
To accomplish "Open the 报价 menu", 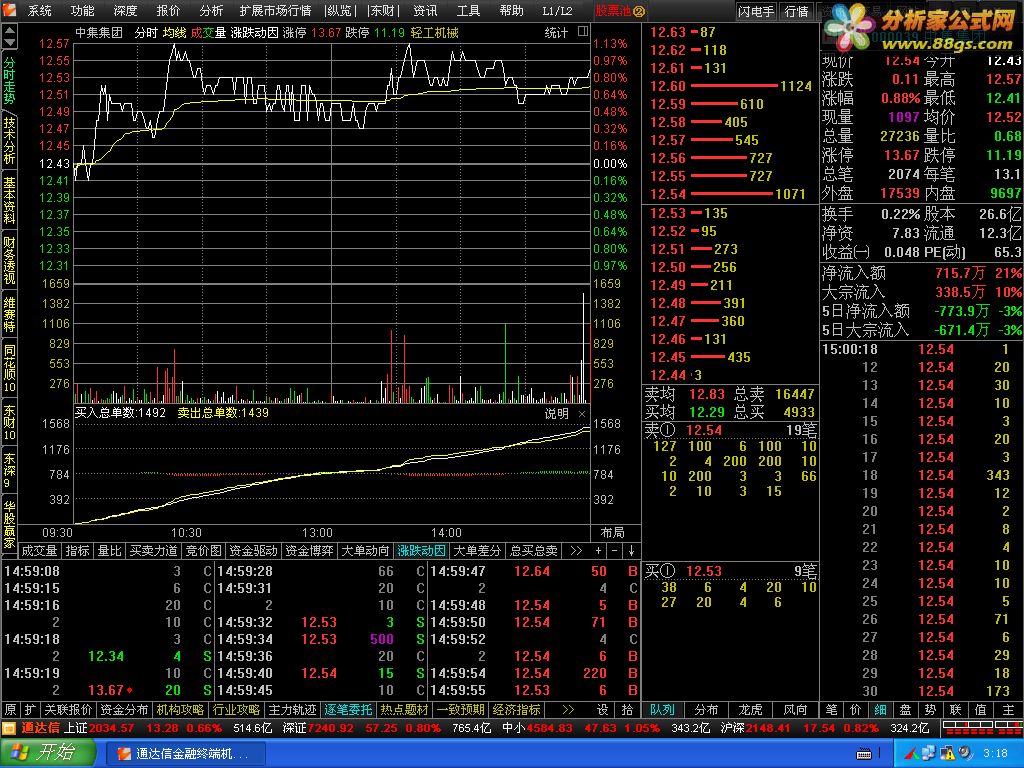I will point(168,10).
